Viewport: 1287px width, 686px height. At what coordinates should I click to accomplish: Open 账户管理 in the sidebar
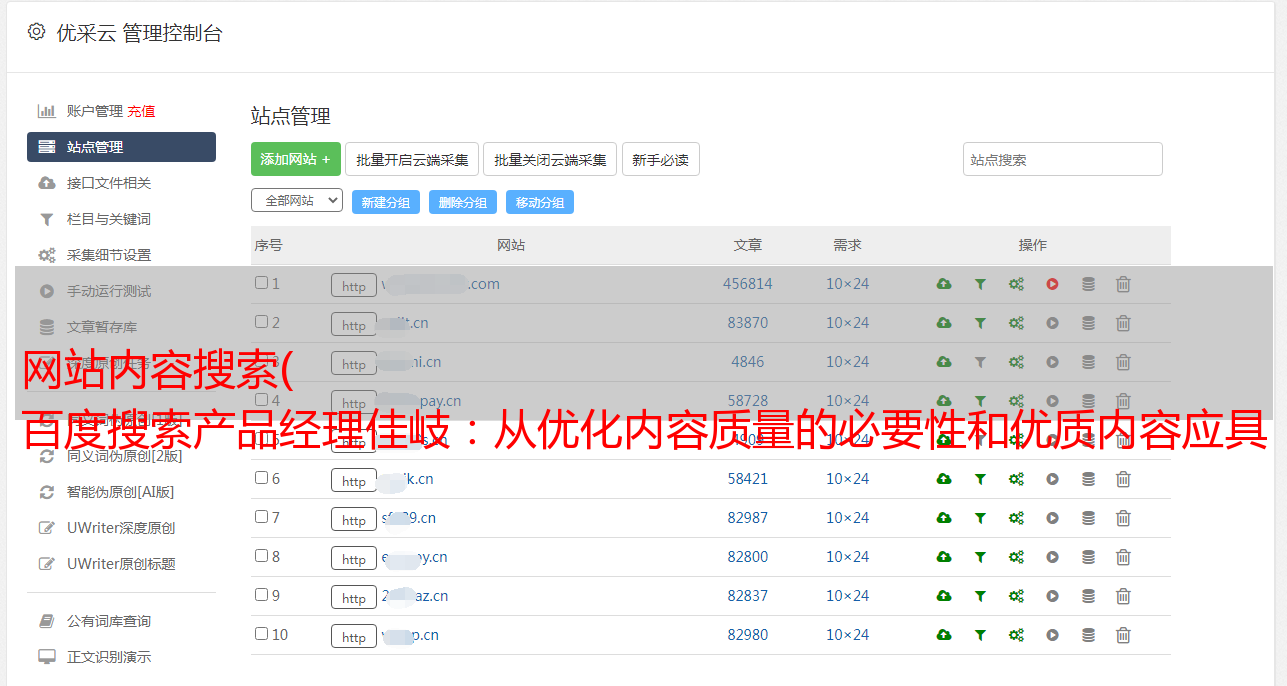click(x=94, y=111)
